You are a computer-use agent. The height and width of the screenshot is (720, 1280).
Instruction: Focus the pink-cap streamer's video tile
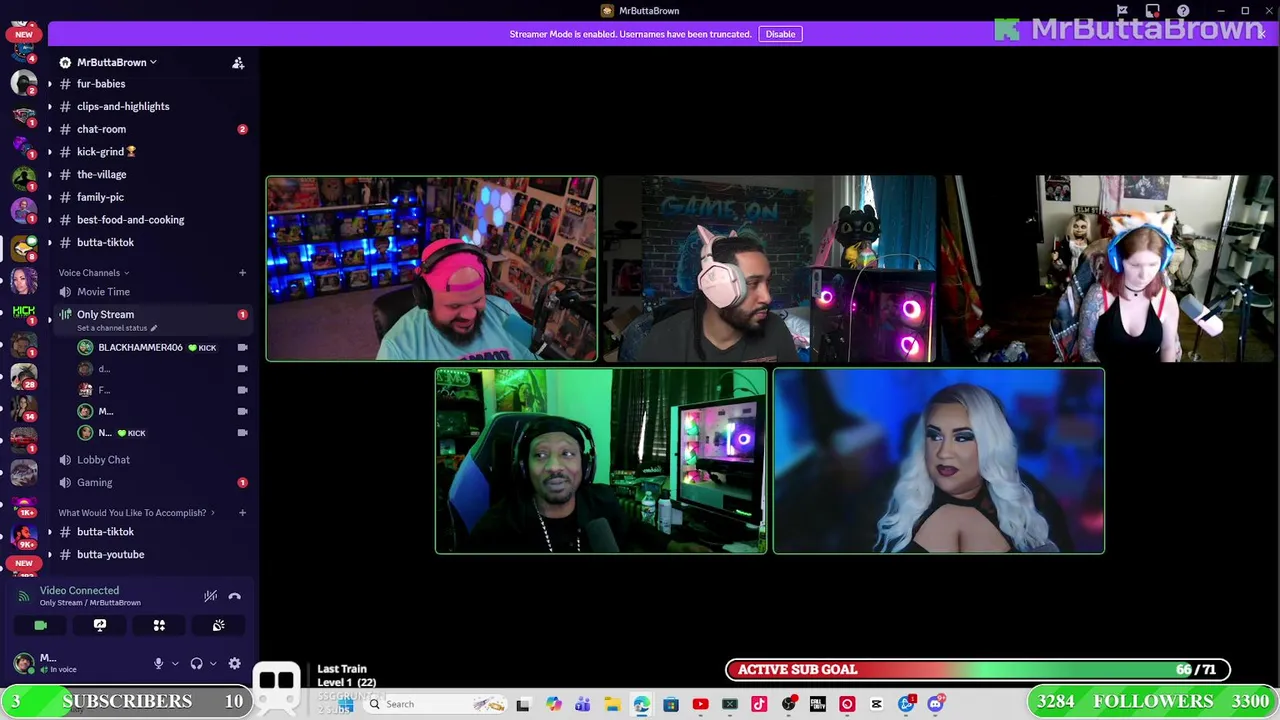tap(432, 268)
